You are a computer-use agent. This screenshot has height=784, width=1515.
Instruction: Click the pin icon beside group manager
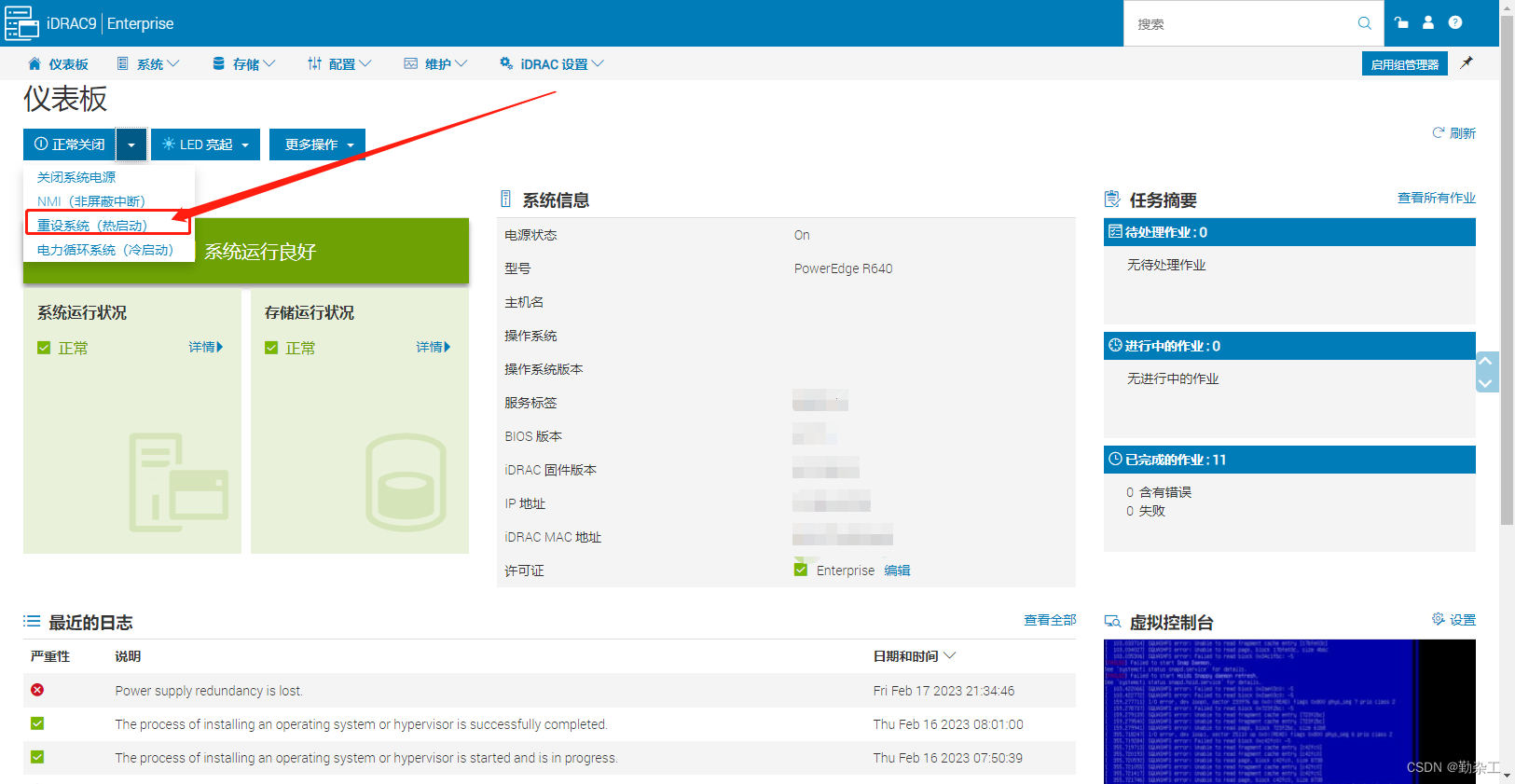click(1467, 63)
